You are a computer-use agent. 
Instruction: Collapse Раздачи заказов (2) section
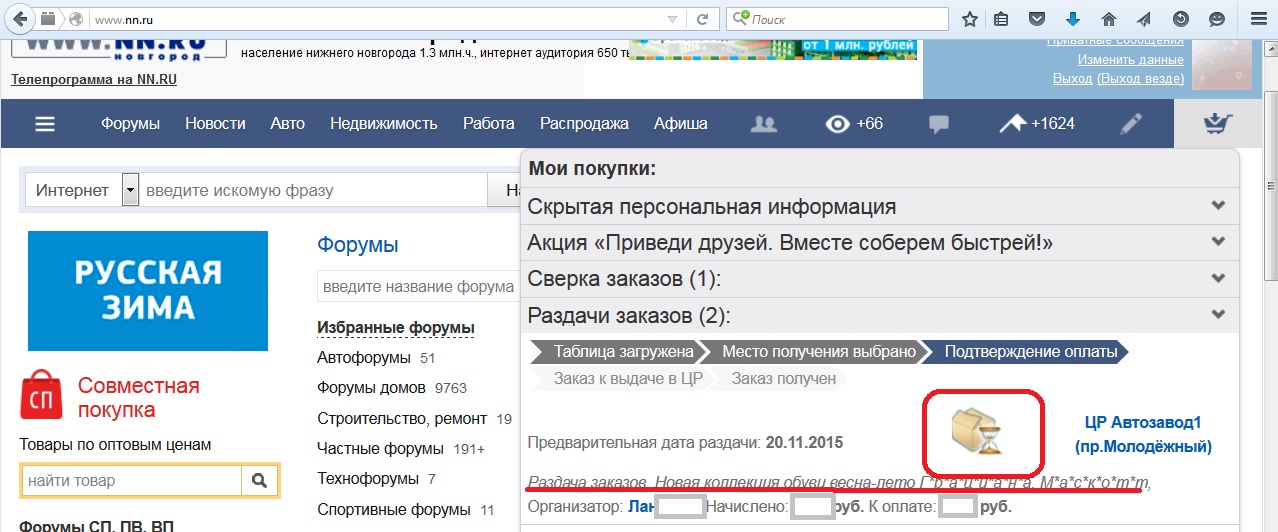(1217, 315)
